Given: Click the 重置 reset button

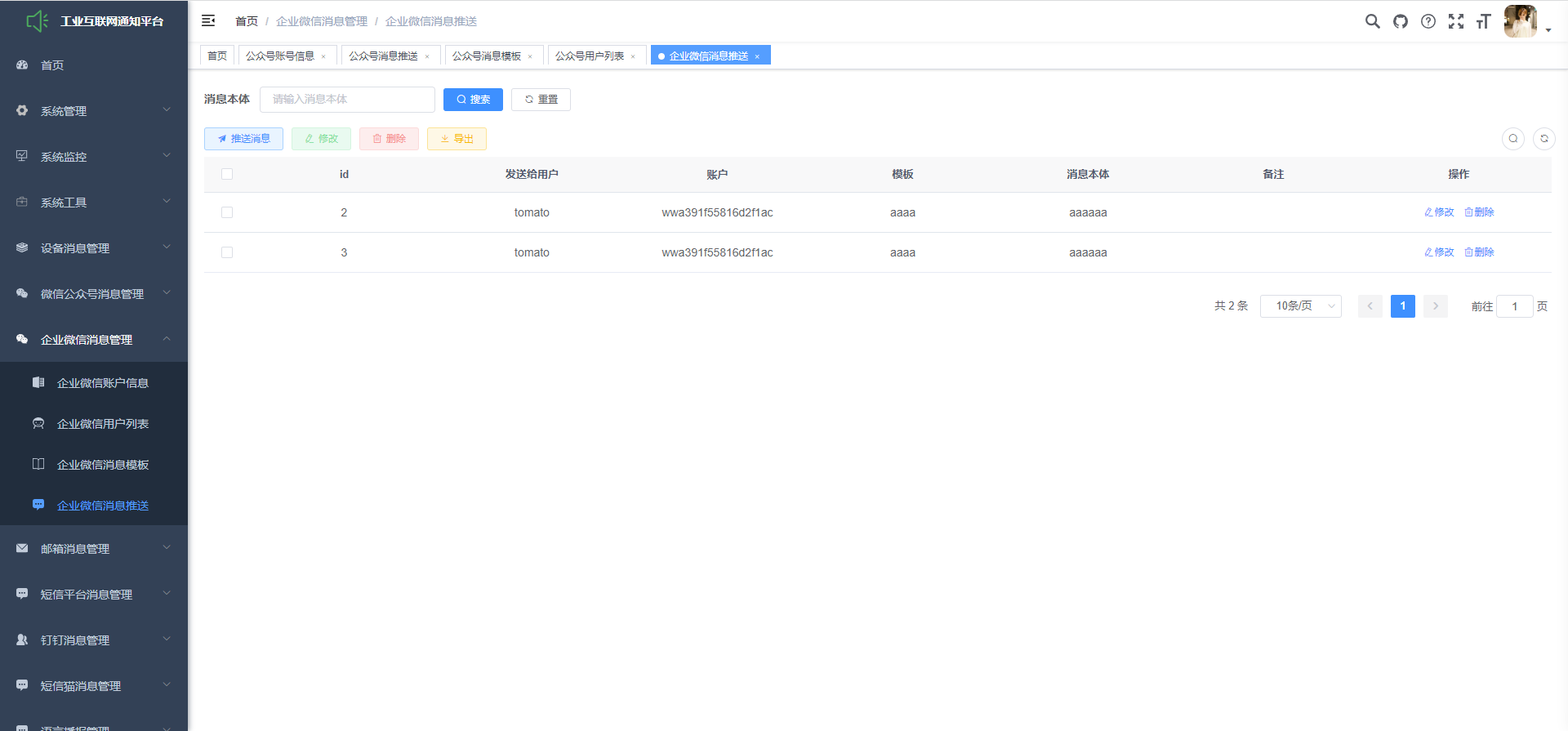Looking at the screenshot, I should point(541,100).
